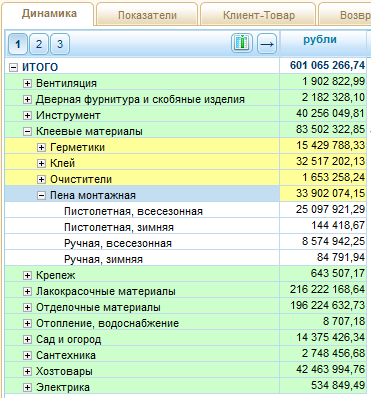Select row Пистолетная, всесезонная

(x=185, y=211)
